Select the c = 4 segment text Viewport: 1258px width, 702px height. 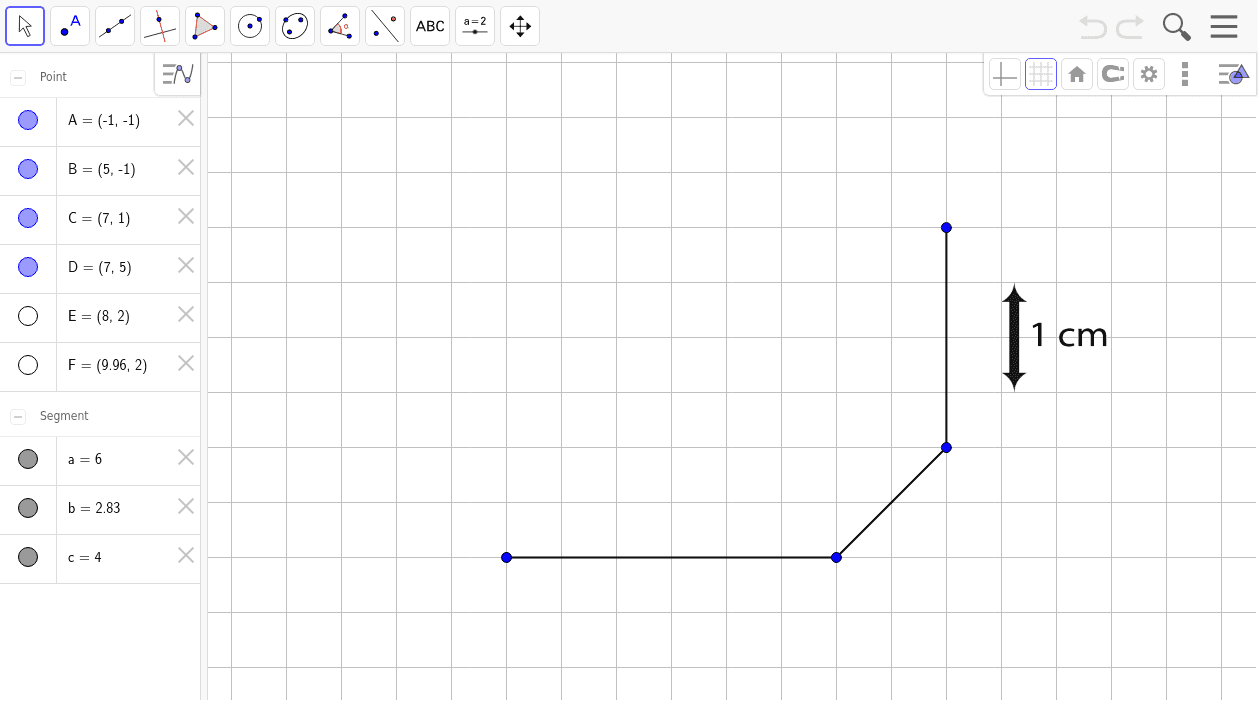pyautogui.click(x=85, y=557)
